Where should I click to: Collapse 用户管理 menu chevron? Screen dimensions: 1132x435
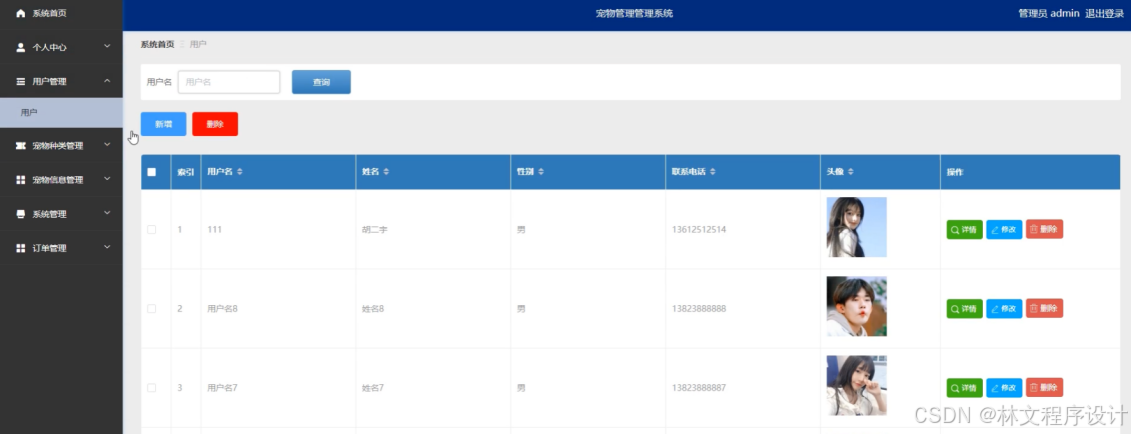(107, 81)
